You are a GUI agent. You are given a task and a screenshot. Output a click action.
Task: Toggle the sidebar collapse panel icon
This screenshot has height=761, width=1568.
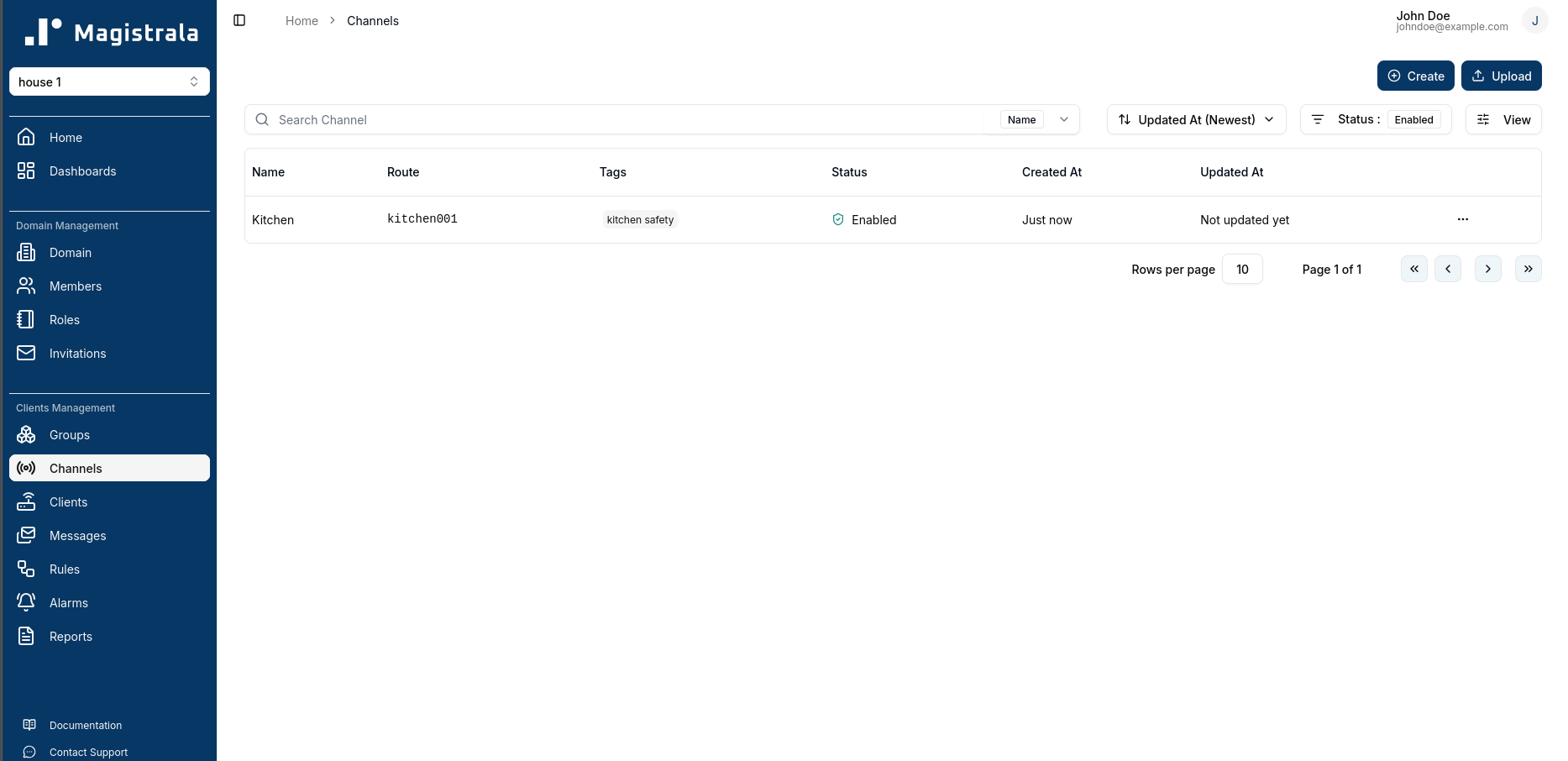tap(239, 20)
